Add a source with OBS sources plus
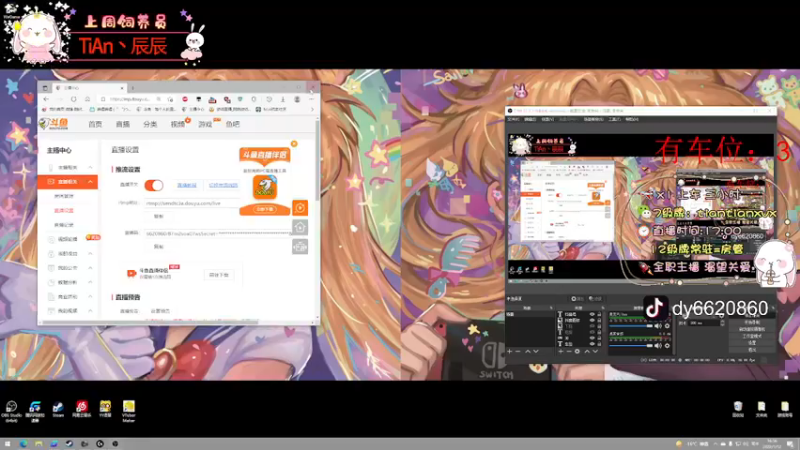800x450 pixels. coord(561,352)
